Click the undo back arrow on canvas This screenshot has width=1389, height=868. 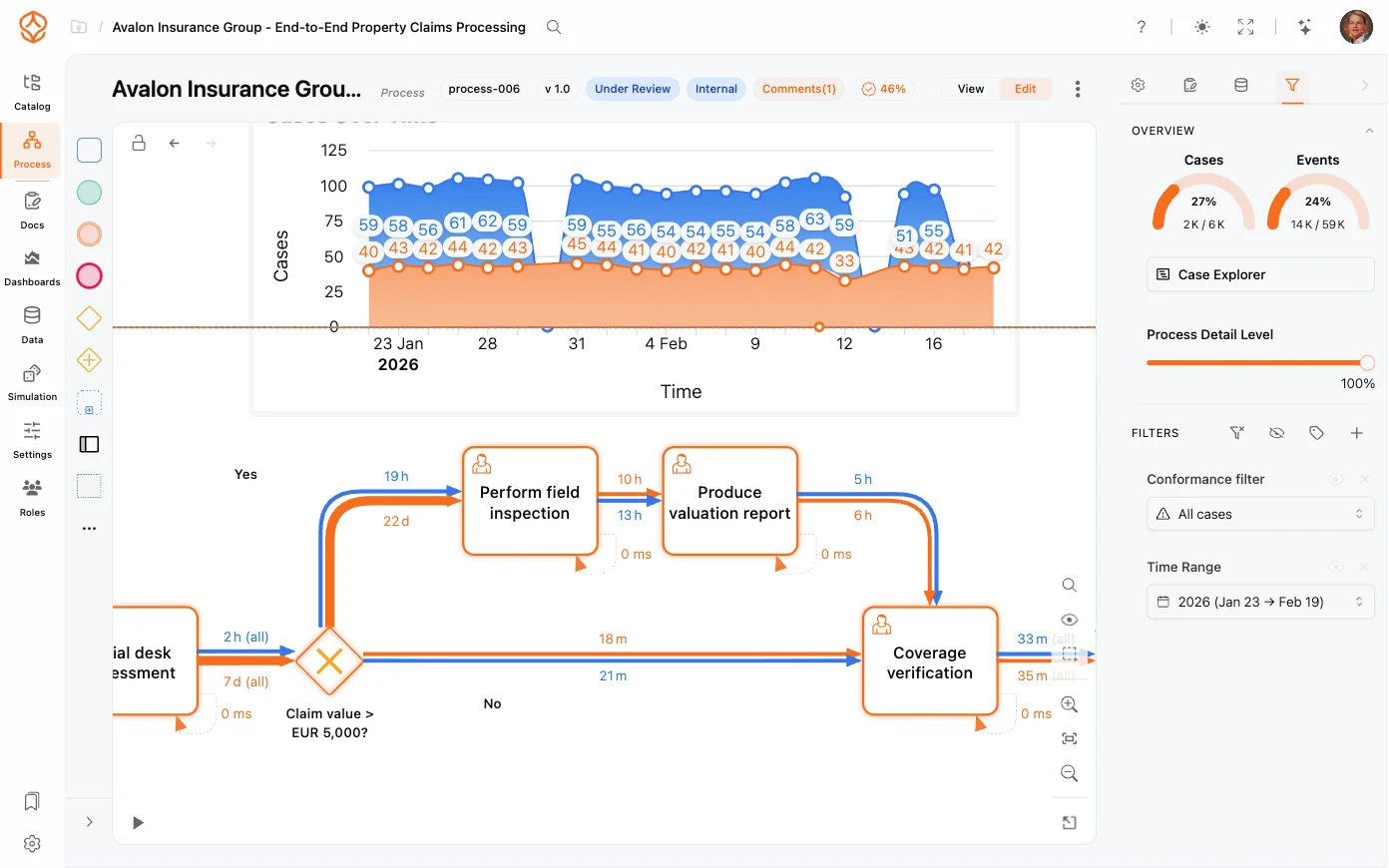175,144
